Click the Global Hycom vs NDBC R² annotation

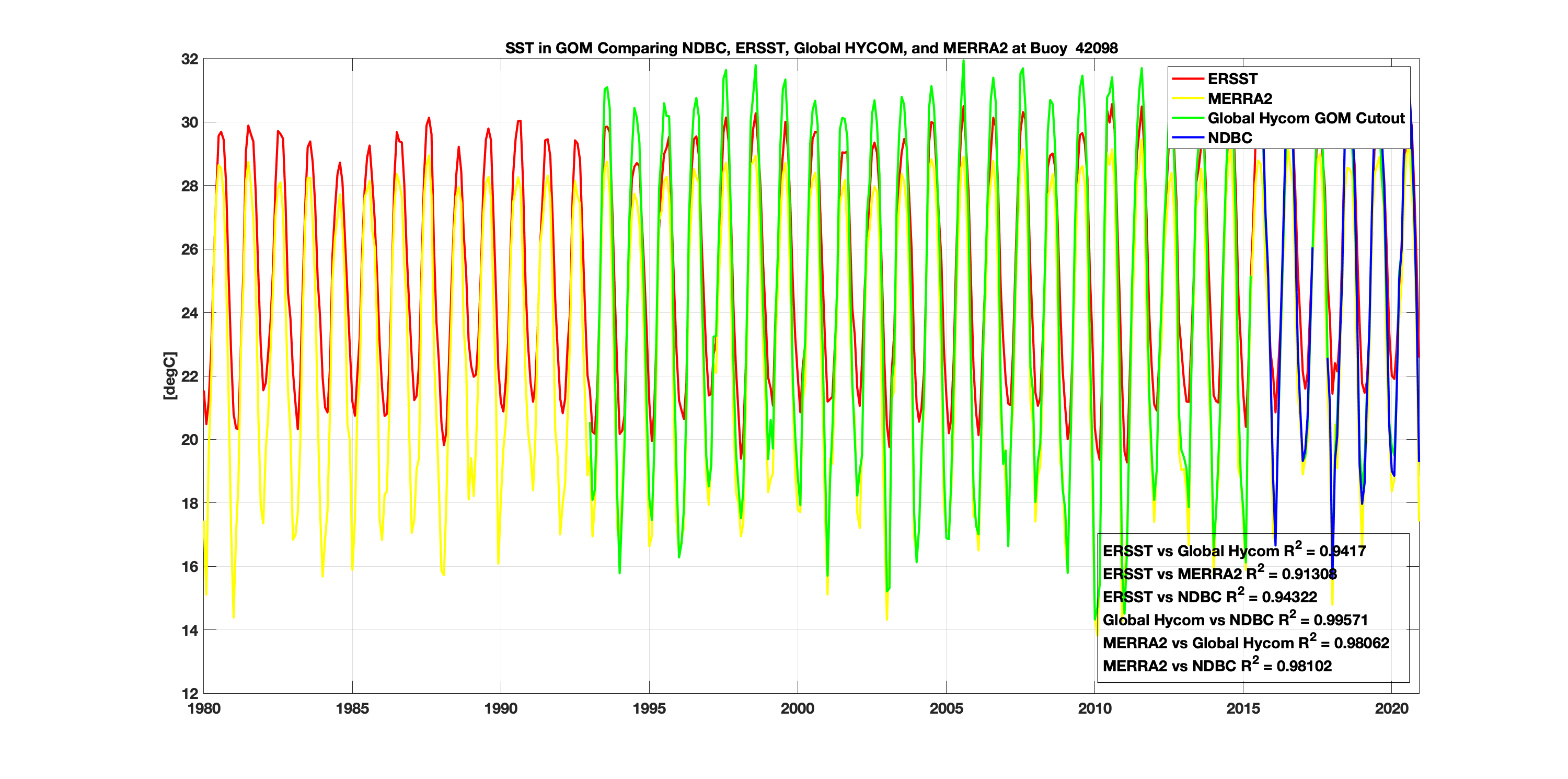pos(1235,620)
